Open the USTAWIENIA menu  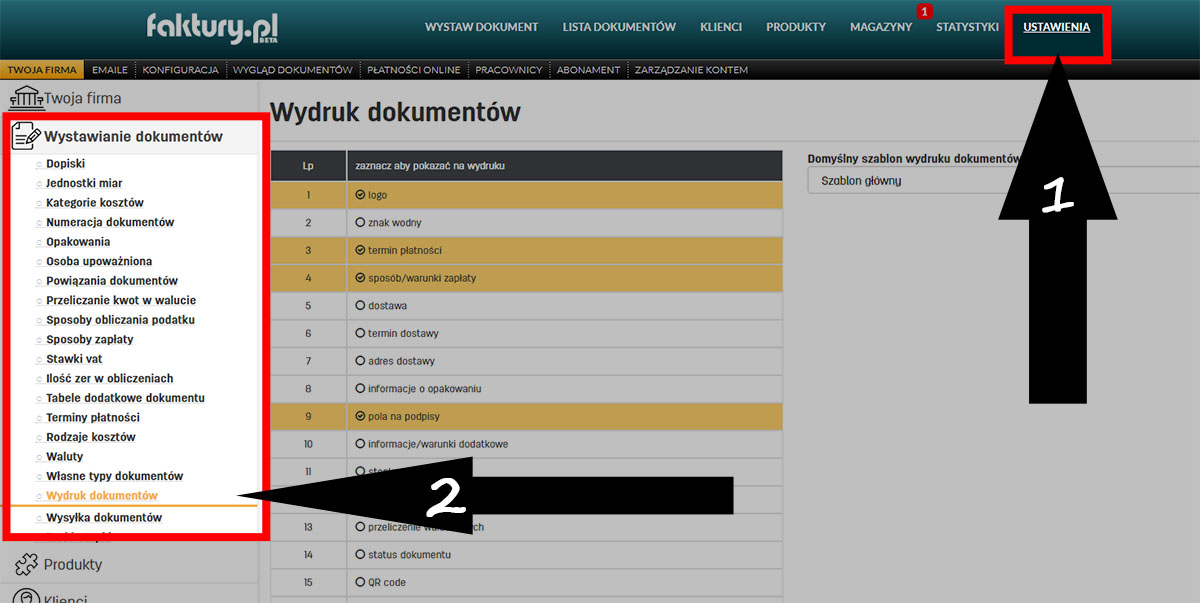point(1056,27)
